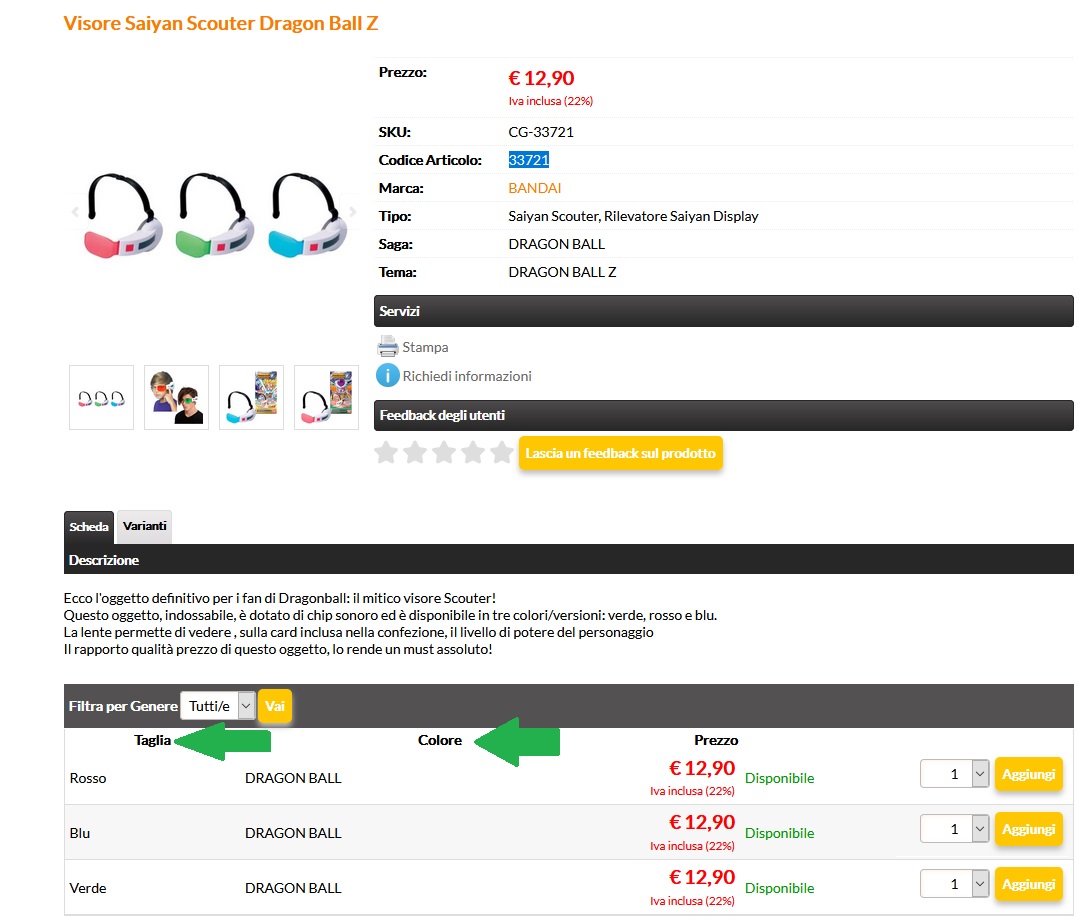Image resolution: width=1079 pixels, height=917 pixels.
Task: Click the Rosso variant name
Action: click(88, 778)
